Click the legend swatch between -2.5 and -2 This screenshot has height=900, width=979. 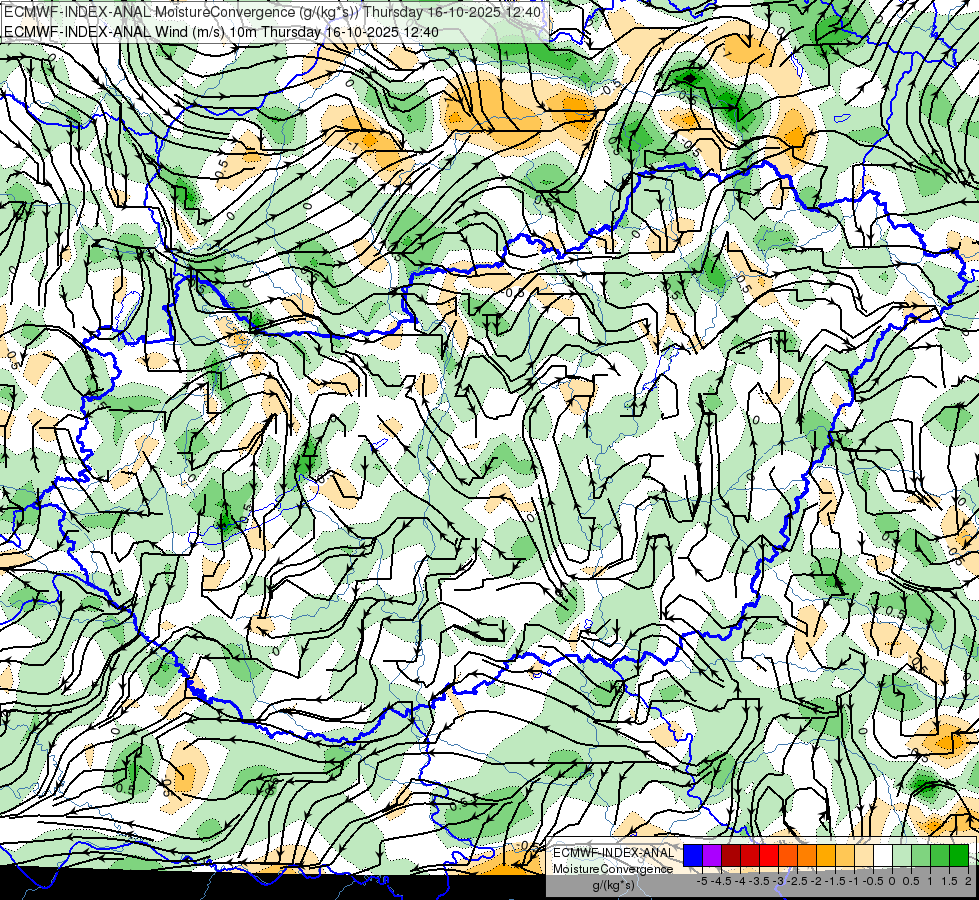click(x=807, y=856)
